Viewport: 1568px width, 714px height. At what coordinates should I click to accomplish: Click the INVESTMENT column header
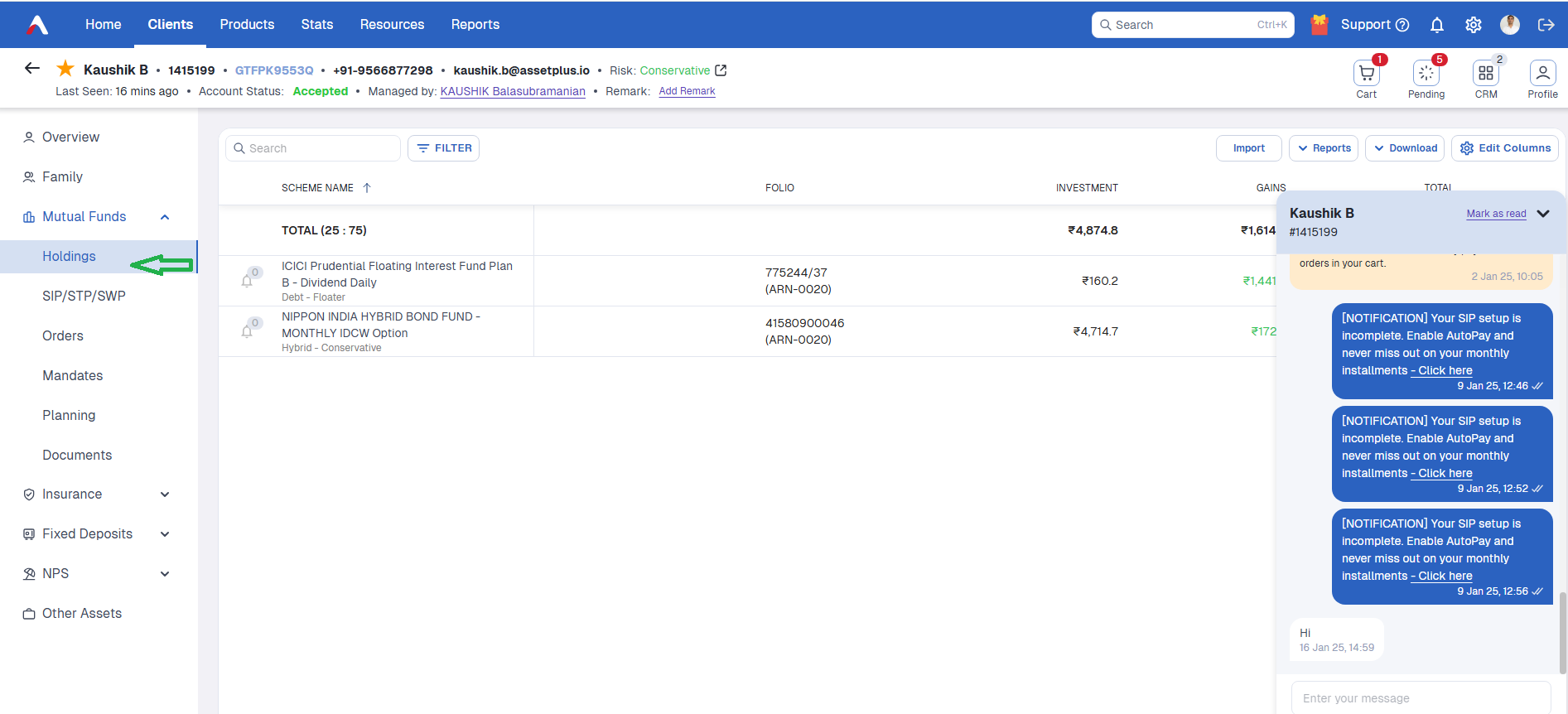pyautogui.click(x=1087, y=188)
